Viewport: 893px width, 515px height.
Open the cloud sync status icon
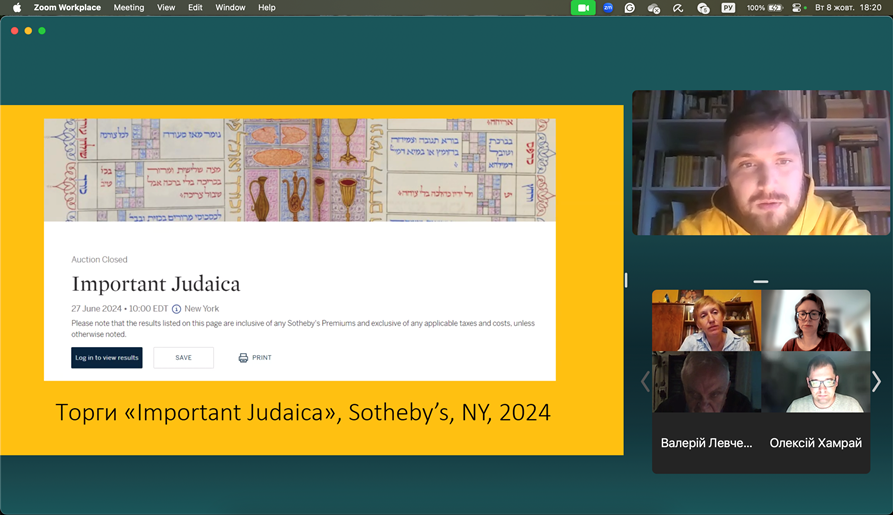pyautogui.click(x=654, y=8)
